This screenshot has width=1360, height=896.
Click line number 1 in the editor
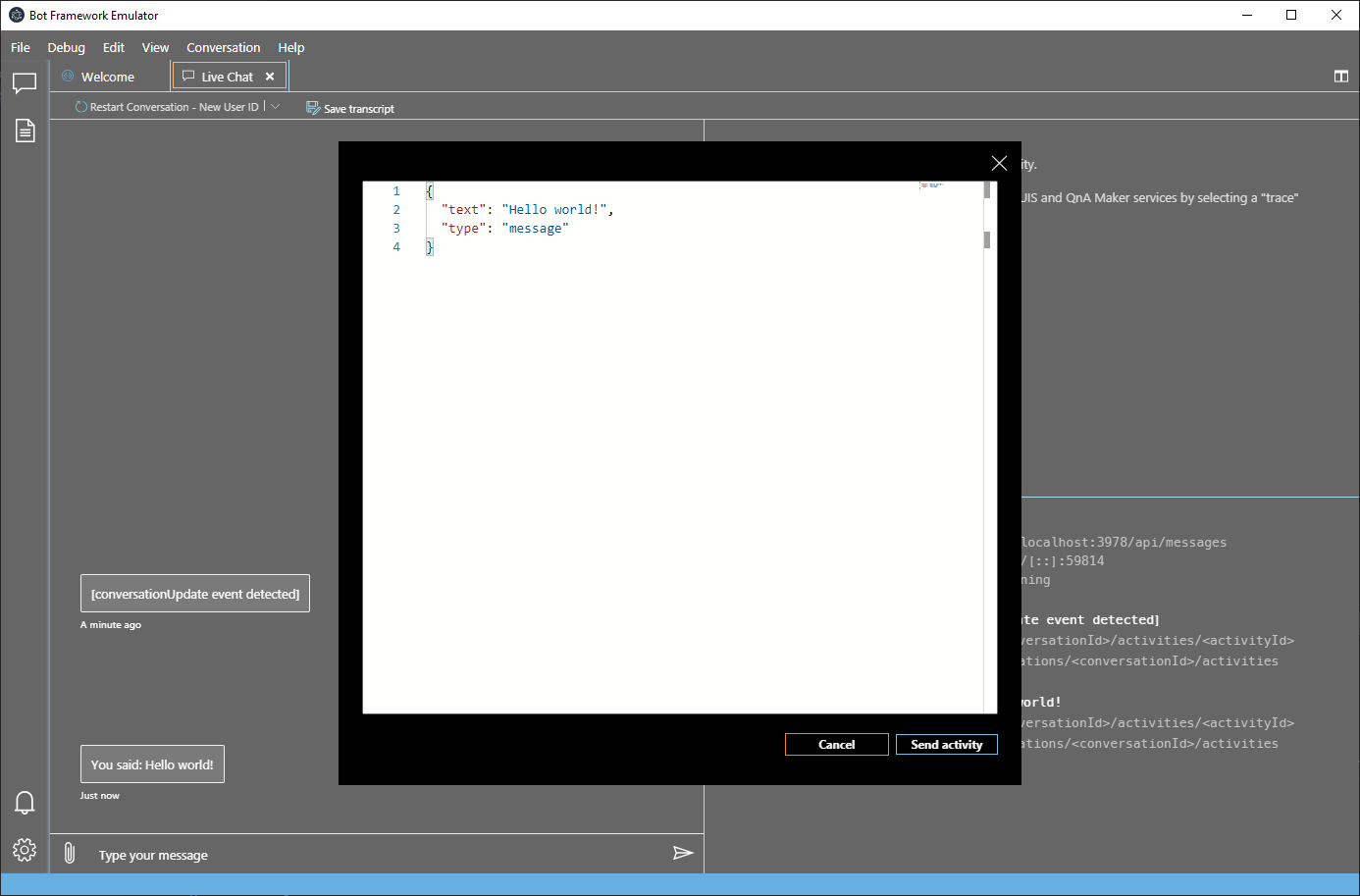tap(396, 190)
